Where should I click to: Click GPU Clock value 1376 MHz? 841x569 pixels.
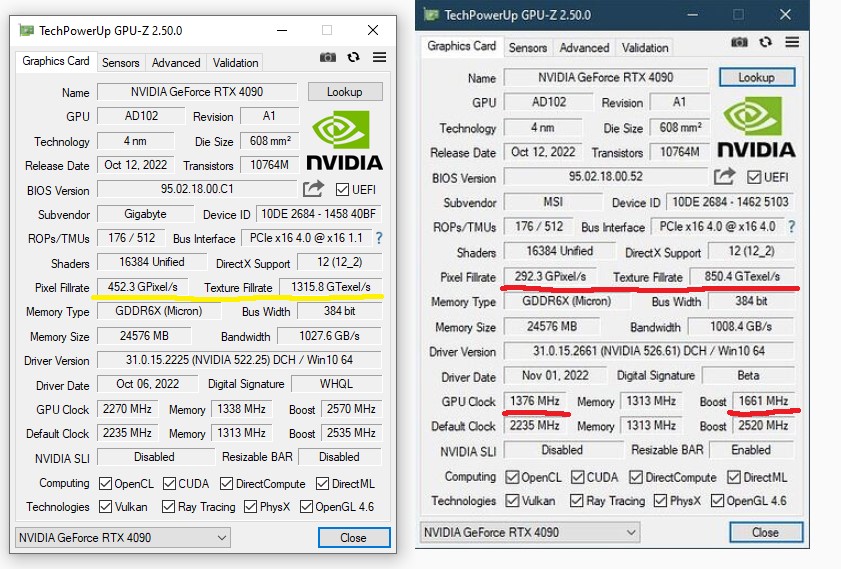[x=535, y=401]
